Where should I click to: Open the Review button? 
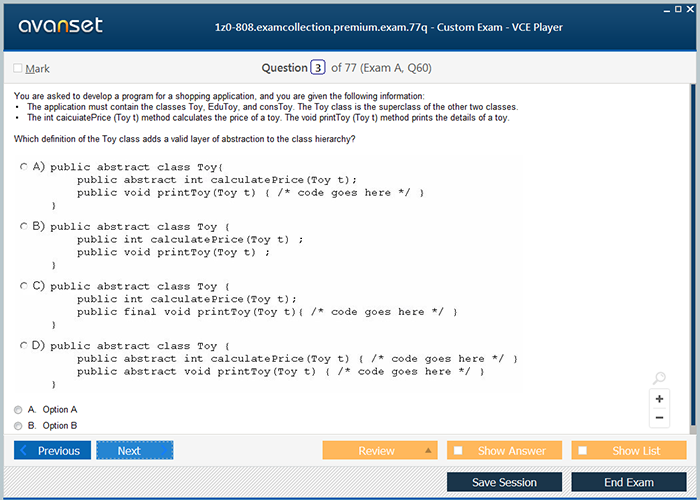tap(380, 450)
